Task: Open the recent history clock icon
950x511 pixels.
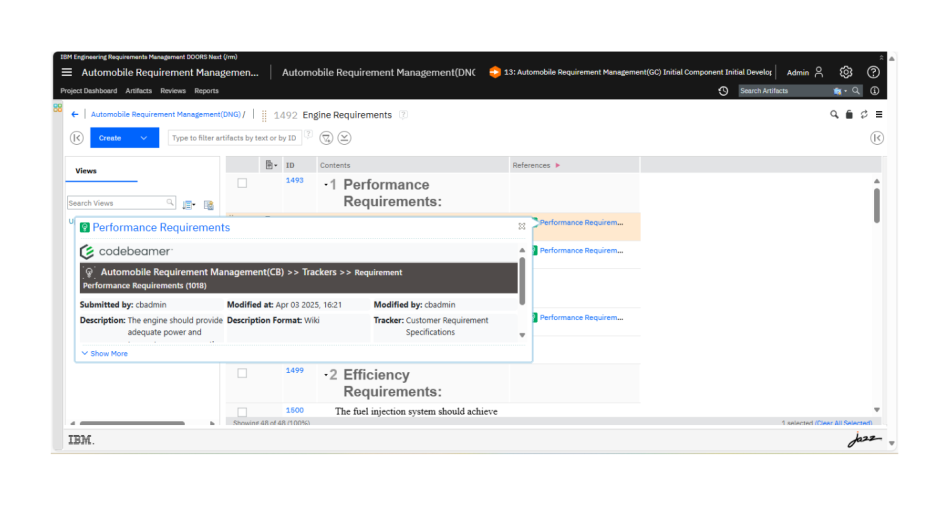Action: click(x=723, y=91)
